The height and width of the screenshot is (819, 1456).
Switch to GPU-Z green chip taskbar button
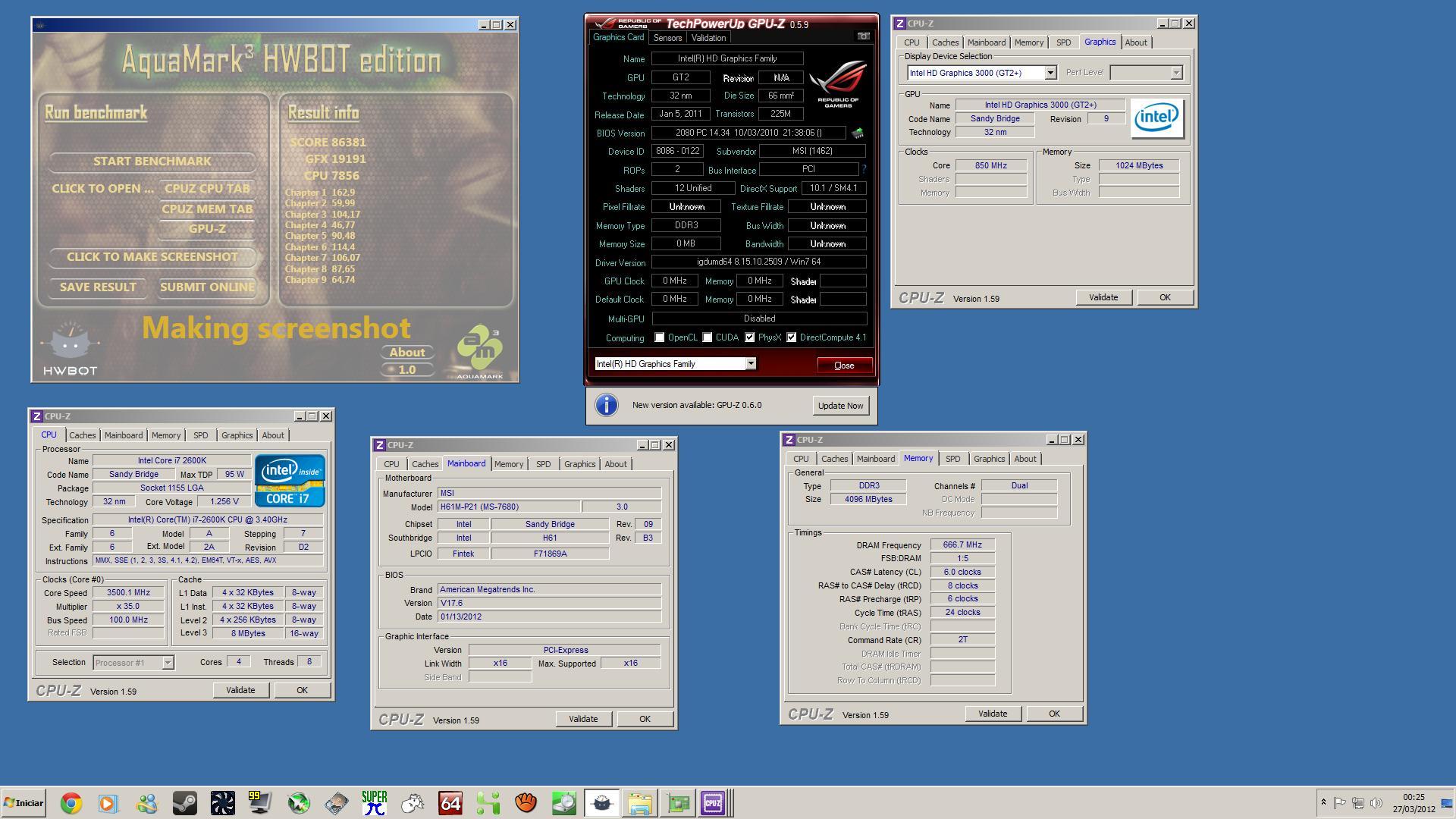pyautogui.click(x=678, y=803)
